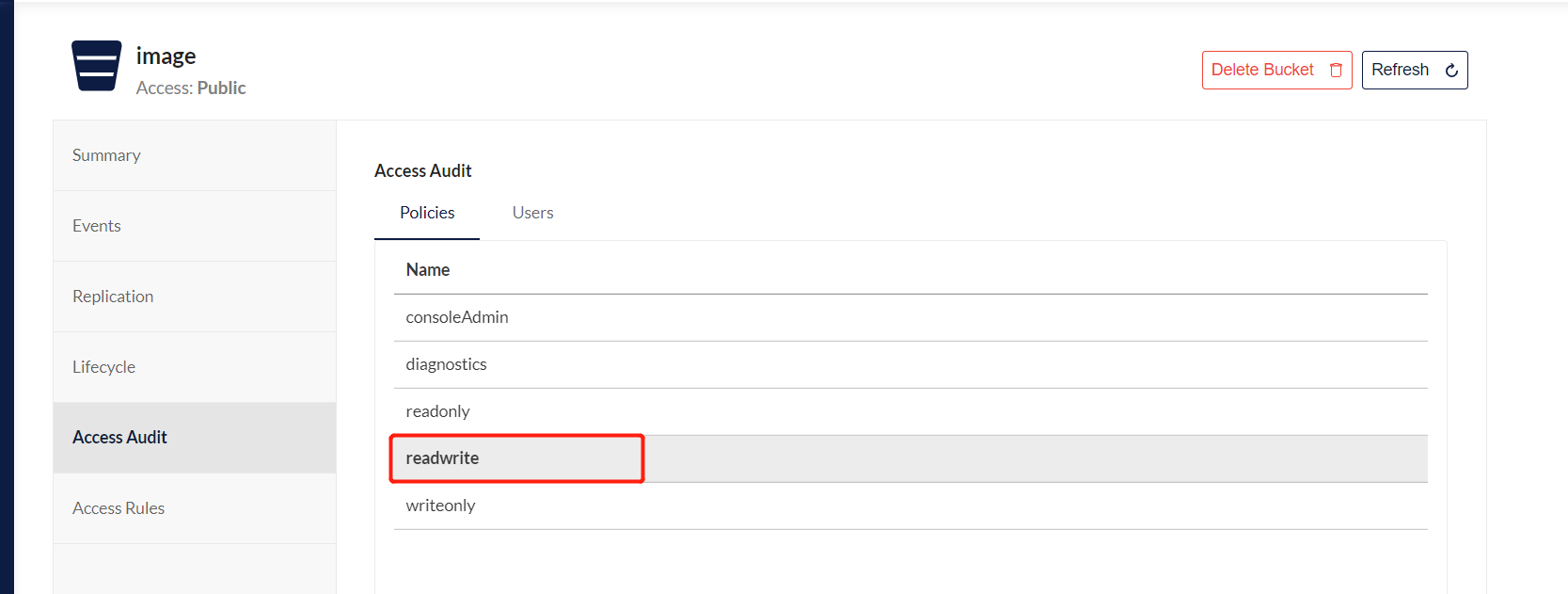
Task: Click the Name column header
Action: point(428,270)
